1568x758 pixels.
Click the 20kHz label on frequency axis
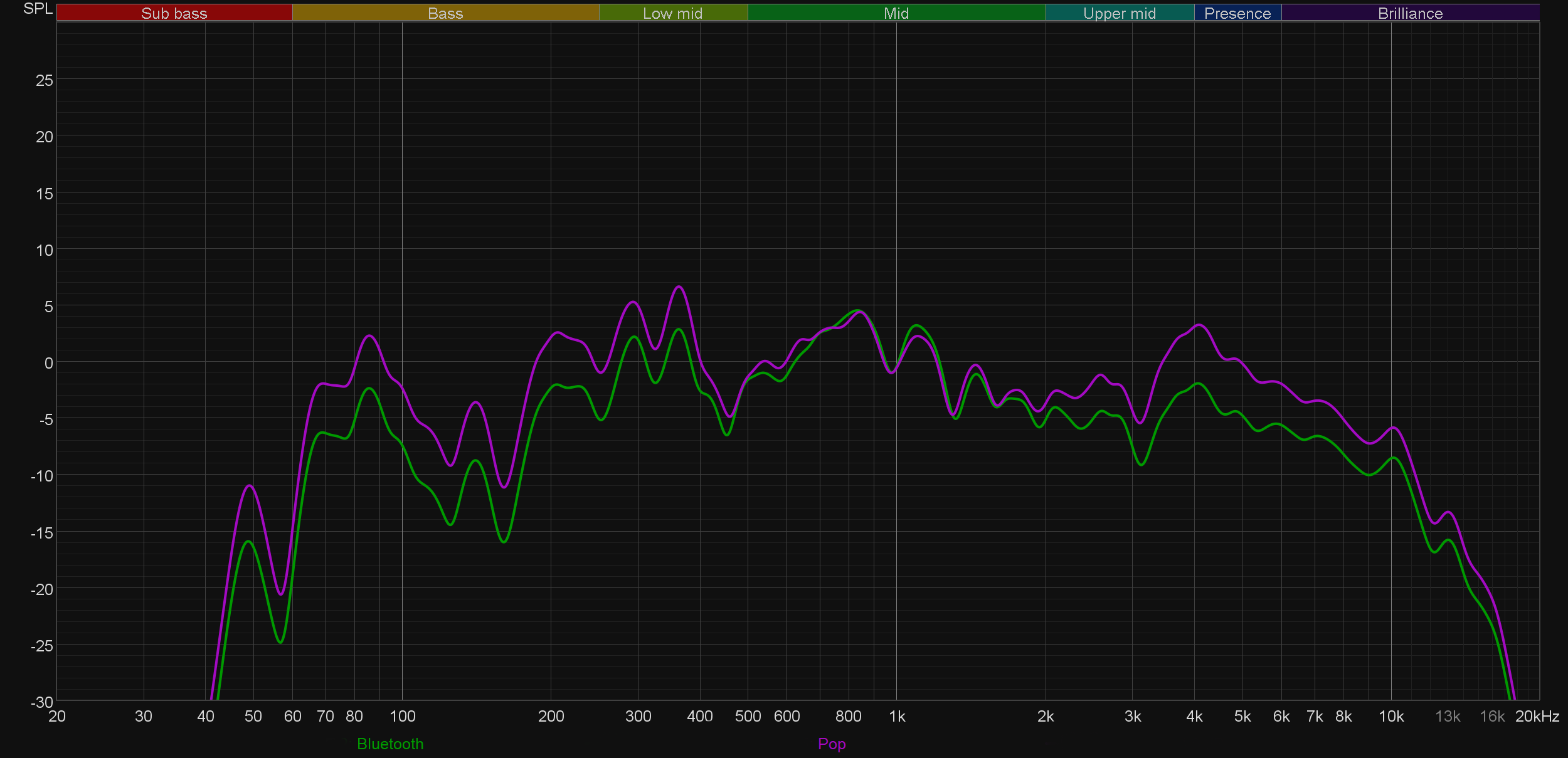[x=1537, y=716]
